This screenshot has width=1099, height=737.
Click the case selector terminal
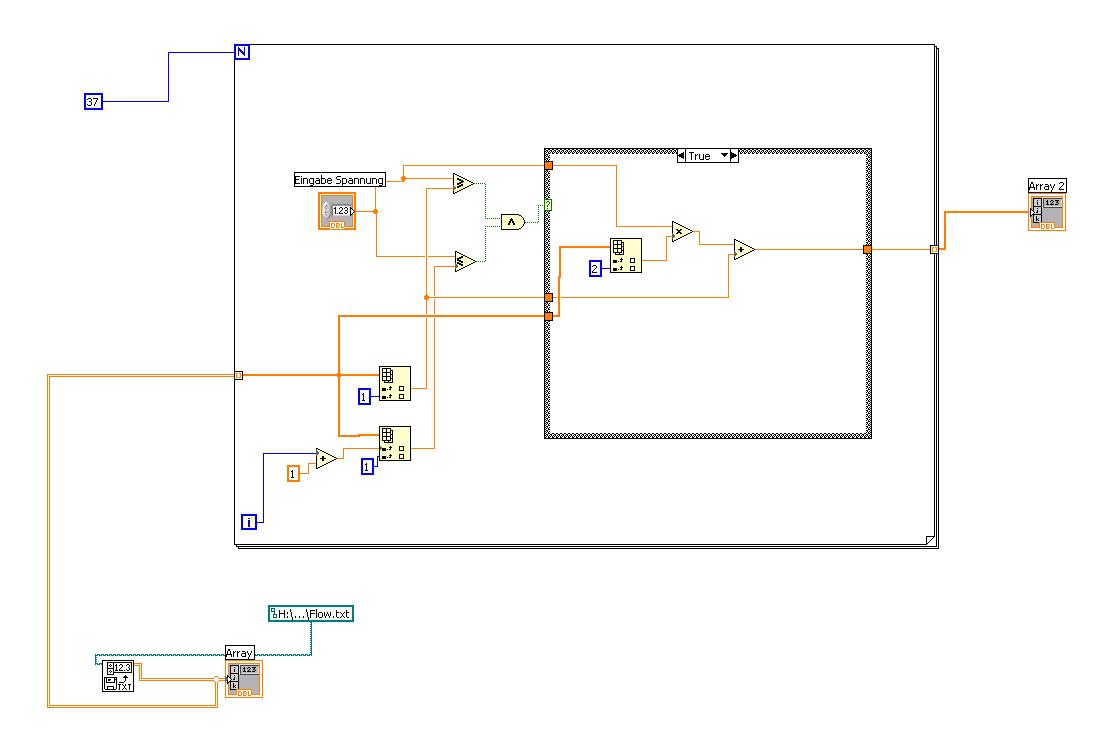click(x=548, y=205)
